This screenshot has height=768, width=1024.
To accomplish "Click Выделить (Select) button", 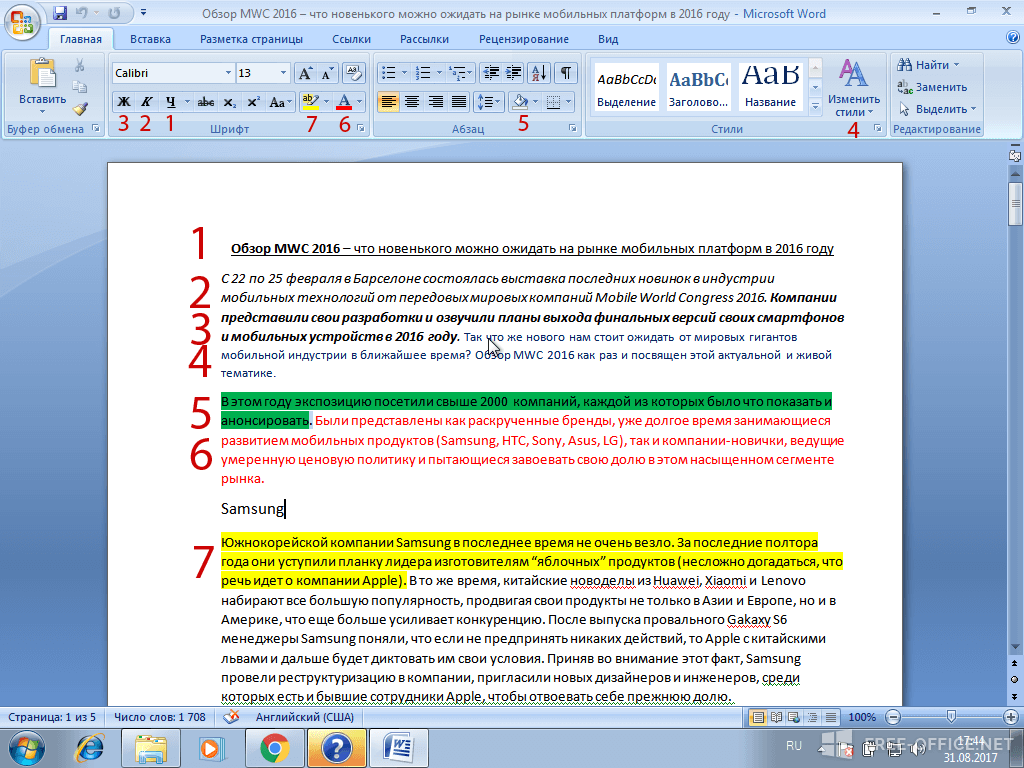I will 937,109.
